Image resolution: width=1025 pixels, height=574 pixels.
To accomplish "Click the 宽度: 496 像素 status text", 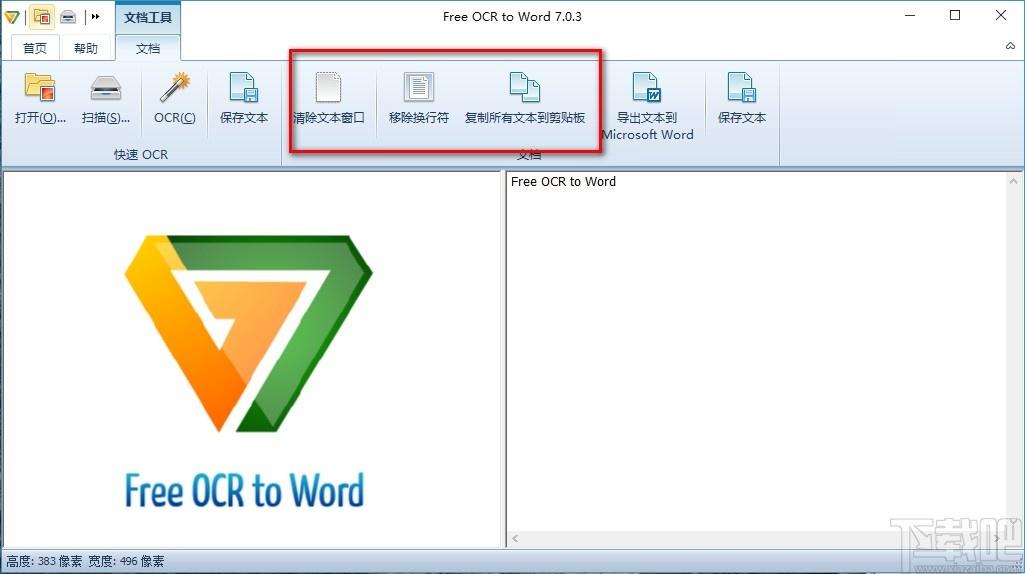I will tap(126, 561).
